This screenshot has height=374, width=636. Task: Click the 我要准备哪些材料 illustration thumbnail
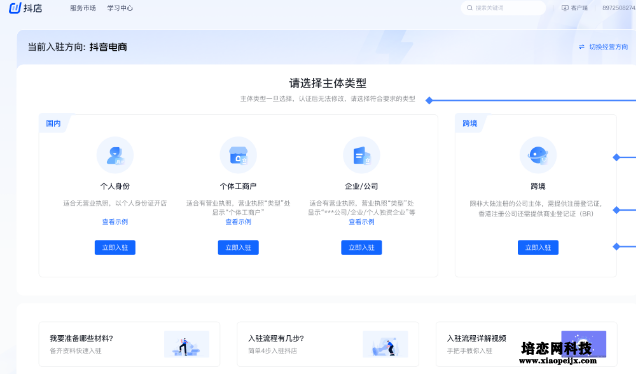pos(187,344)
